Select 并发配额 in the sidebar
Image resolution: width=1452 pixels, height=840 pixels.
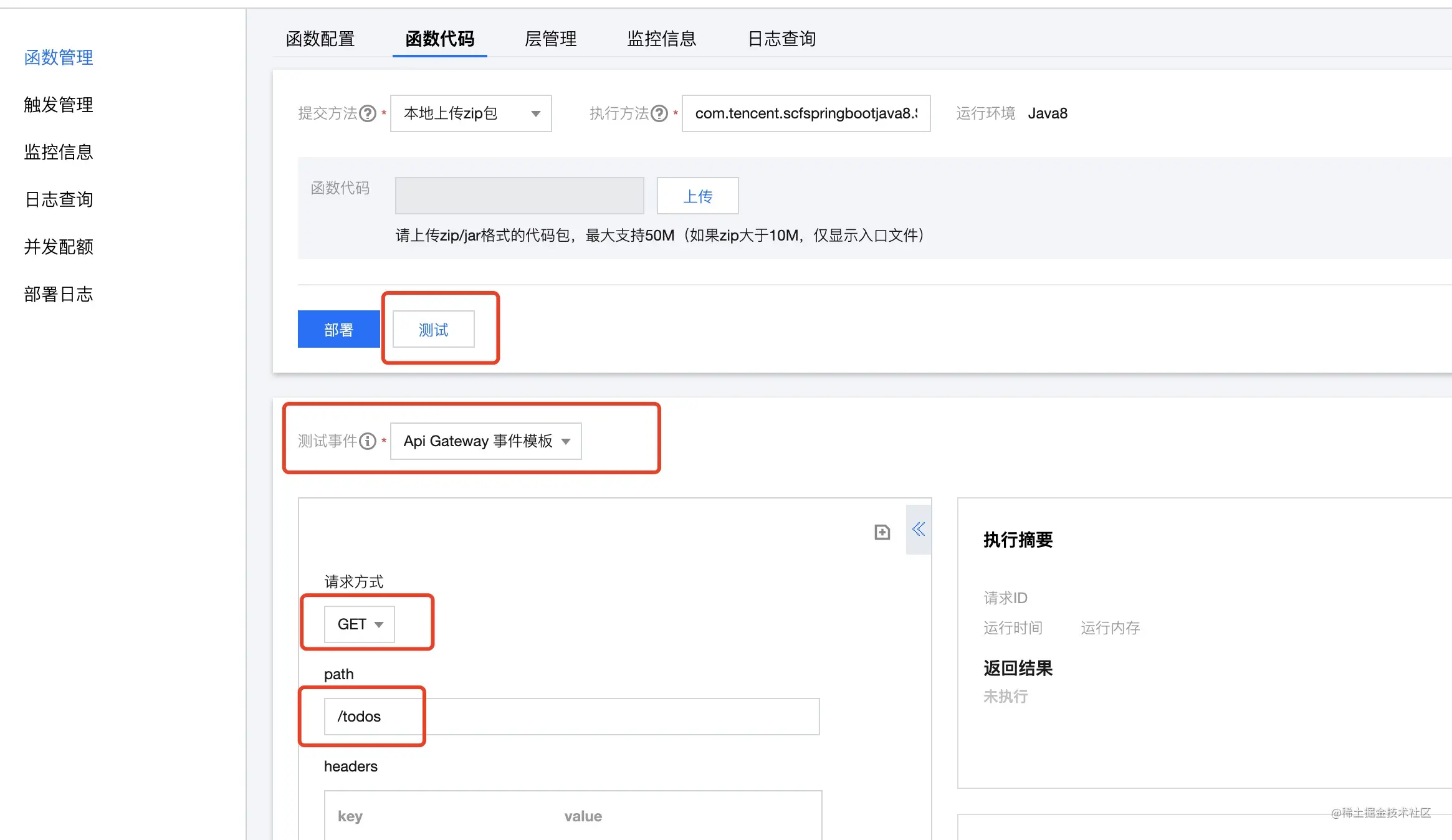(x=59, y=247)
